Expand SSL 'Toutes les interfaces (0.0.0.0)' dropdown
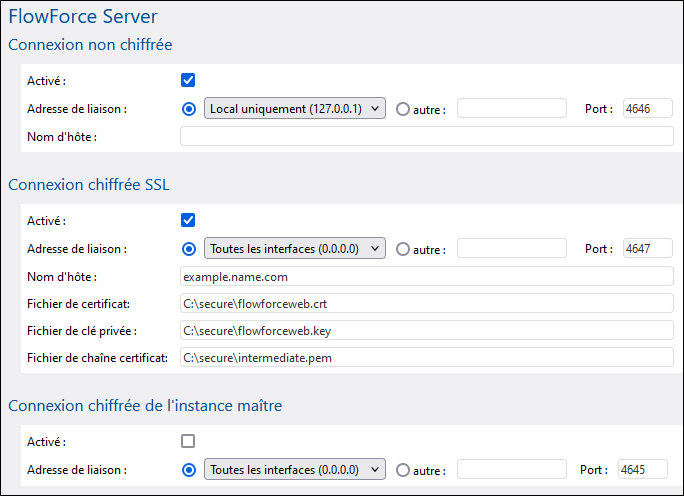This screenshot has height=496, width=684. pyautogui.click(x=294, y=248)
